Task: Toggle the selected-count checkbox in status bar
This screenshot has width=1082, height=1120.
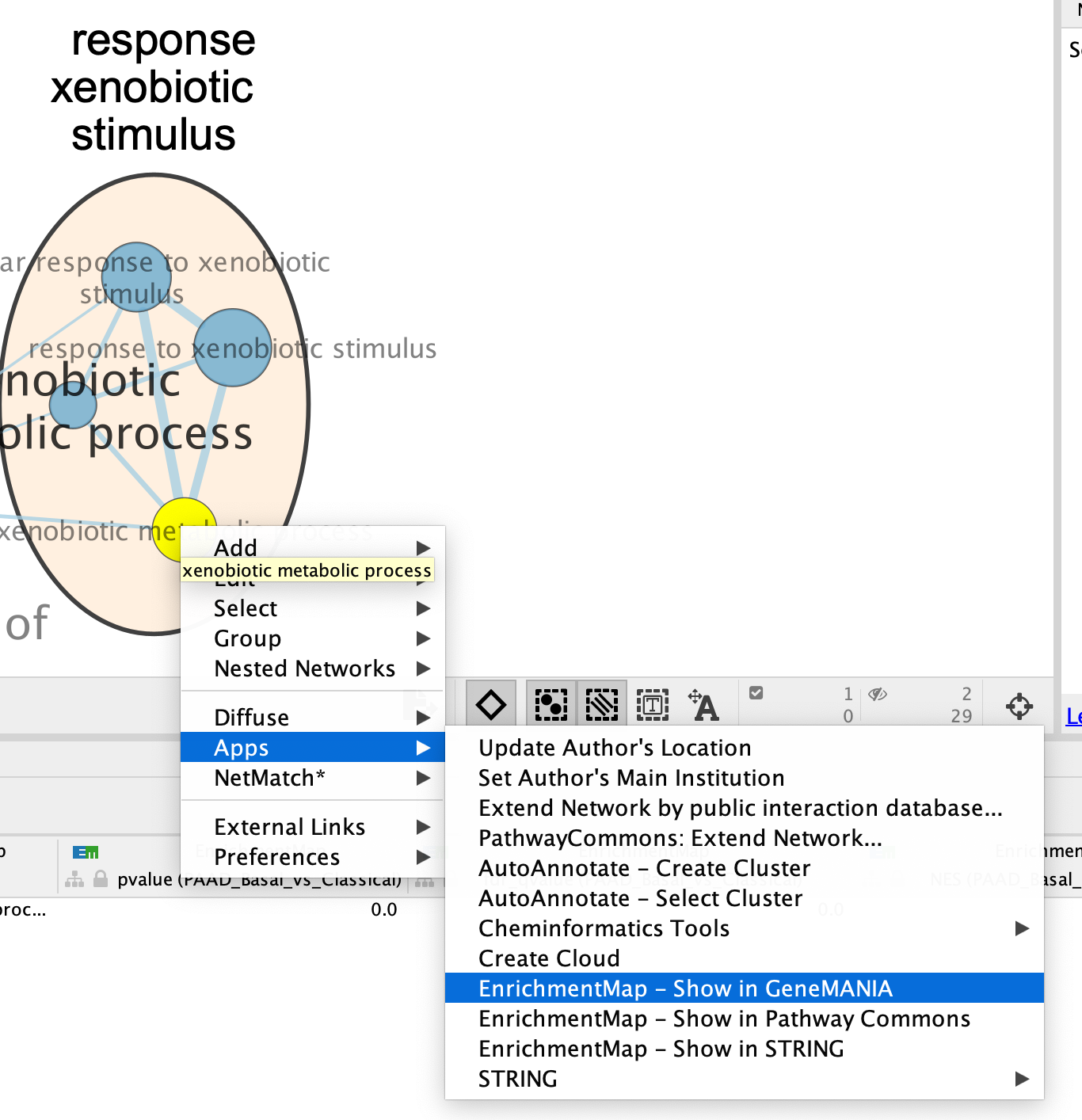Action: (x=756, y=693)
